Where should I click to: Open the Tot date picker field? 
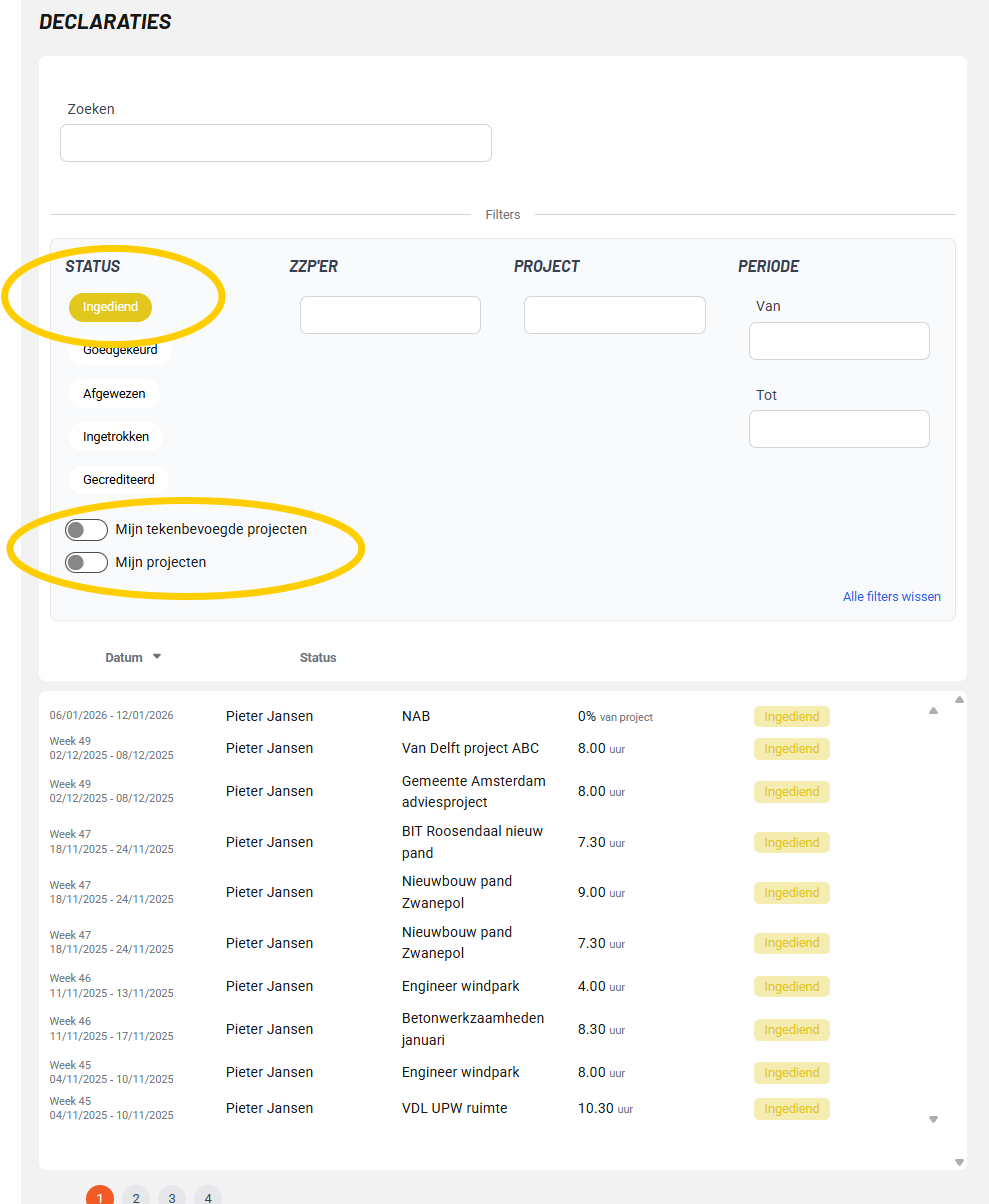click(839, 429)
